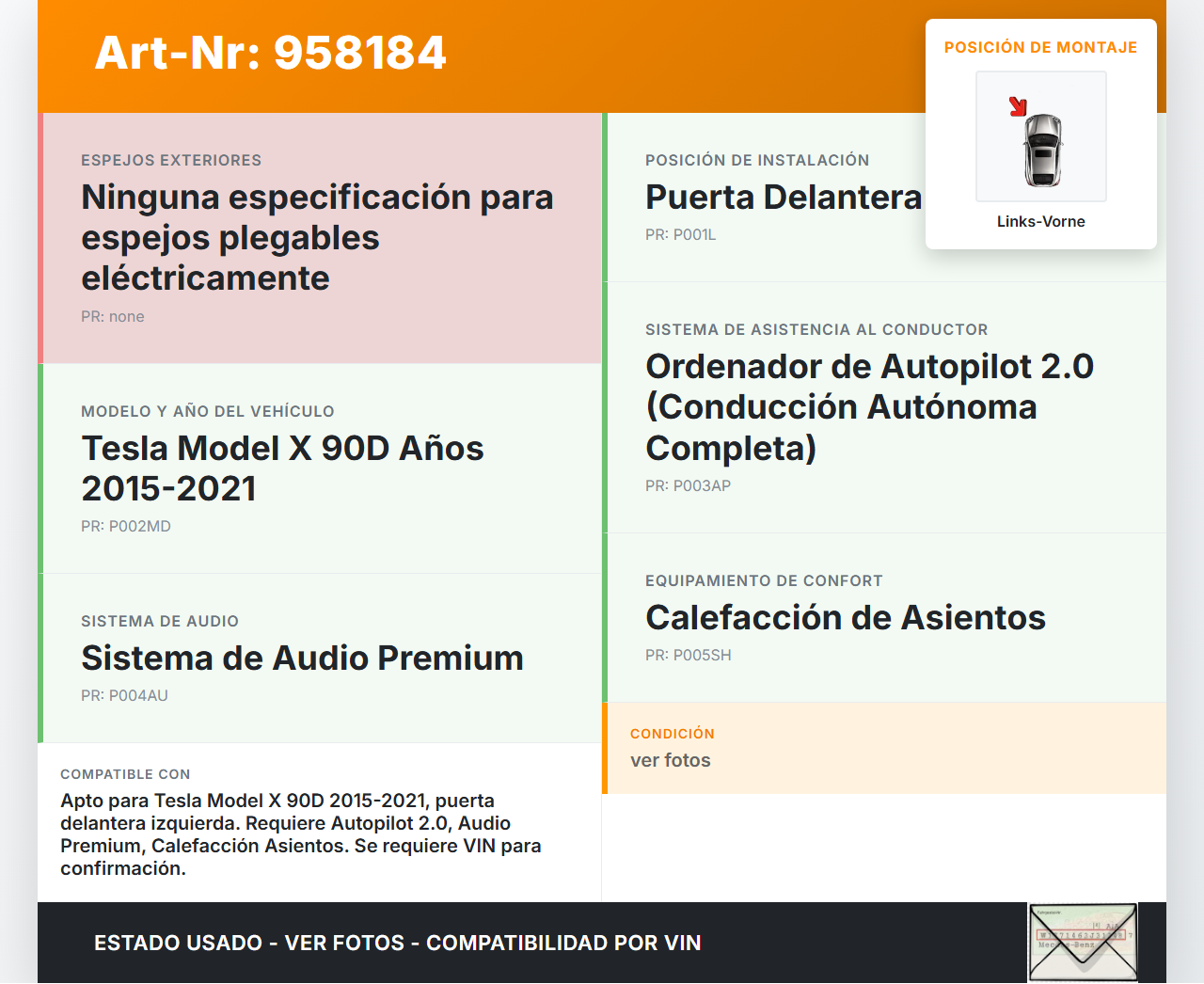
Task: Click the PR: P004AU code
Action: coord(124,696)
